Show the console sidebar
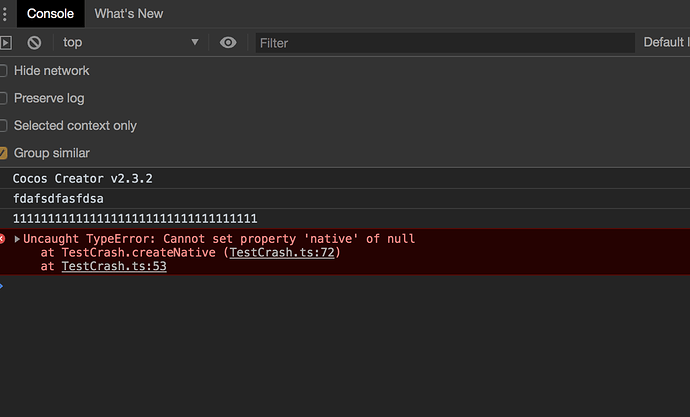The height and width of the screenshot is (417, 690). click(5, 42)
